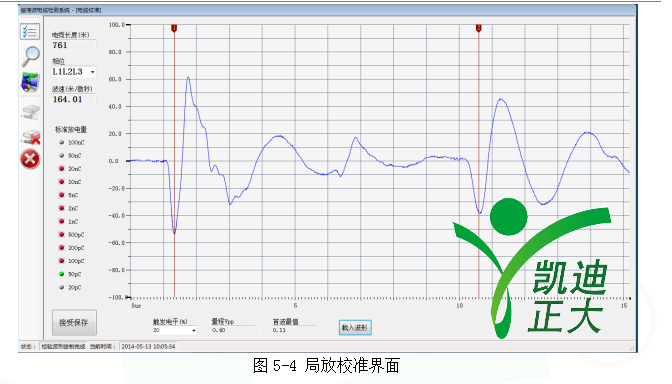Image resolution: width=672 pixels, height=384 pixels.
Task: Click the red circle X exit icon
Action: [x=30, y=159]
